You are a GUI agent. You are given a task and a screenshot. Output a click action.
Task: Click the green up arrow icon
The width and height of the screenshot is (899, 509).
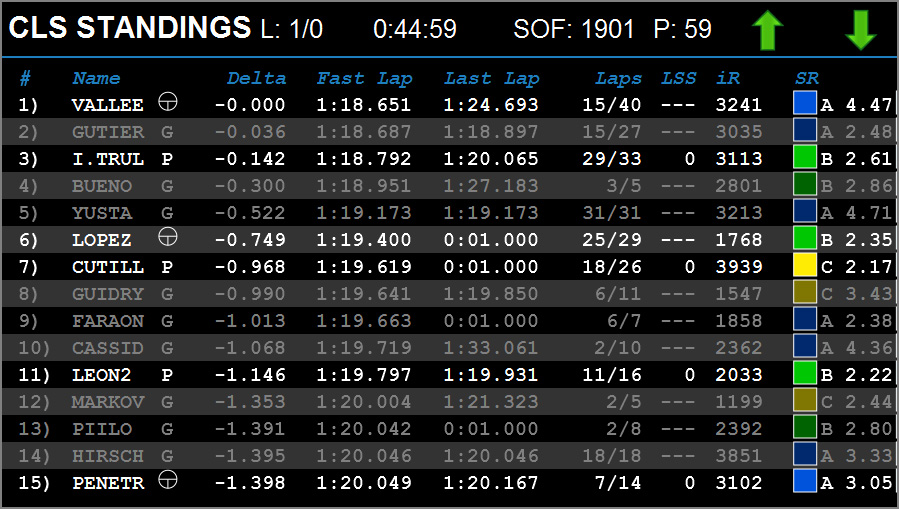coord(768,30)
